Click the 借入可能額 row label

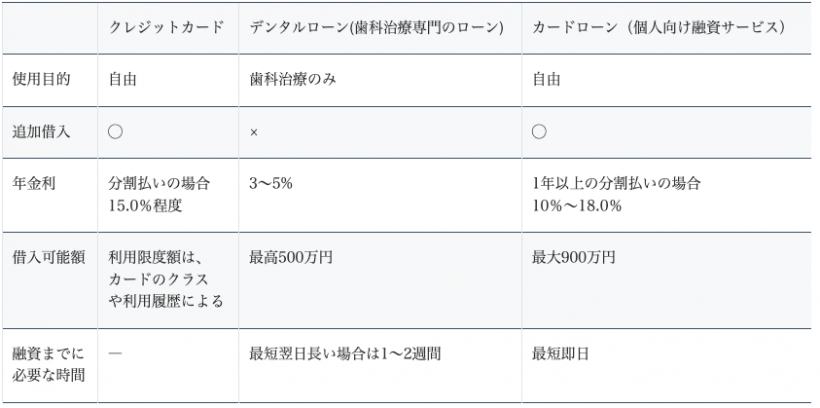click(48, 258)
